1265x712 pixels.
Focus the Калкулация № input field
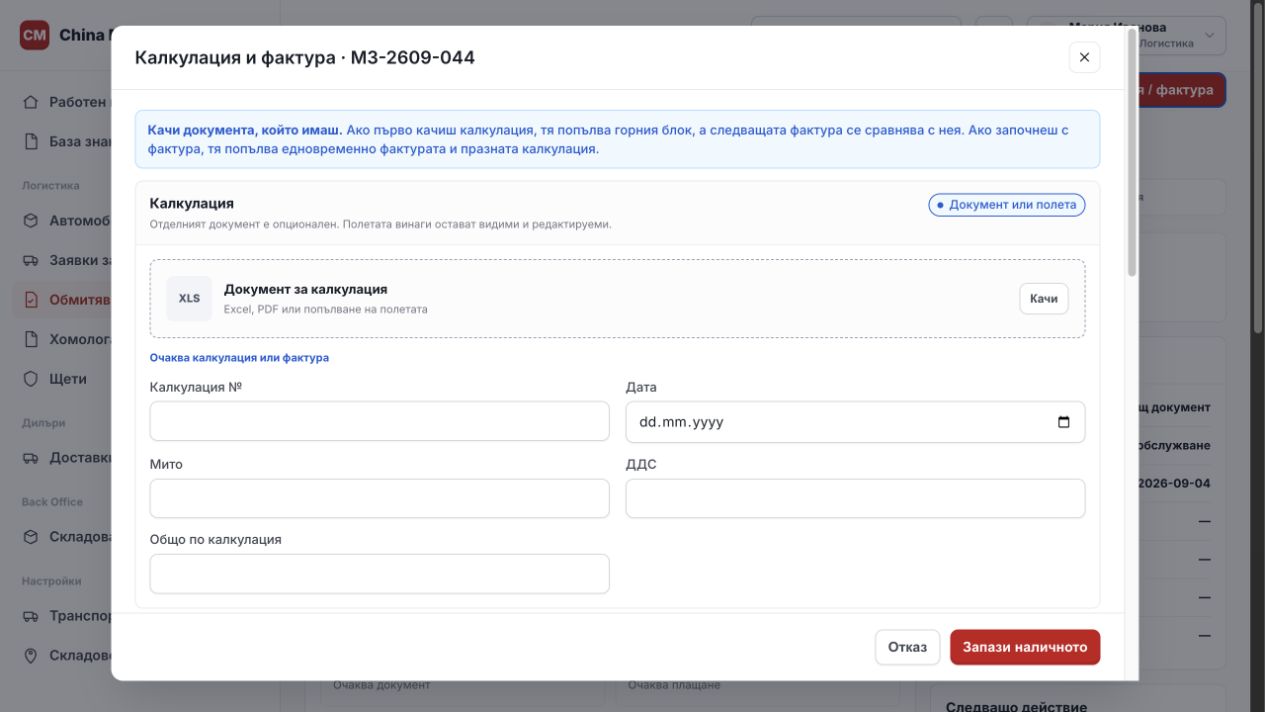pos(379,421)
